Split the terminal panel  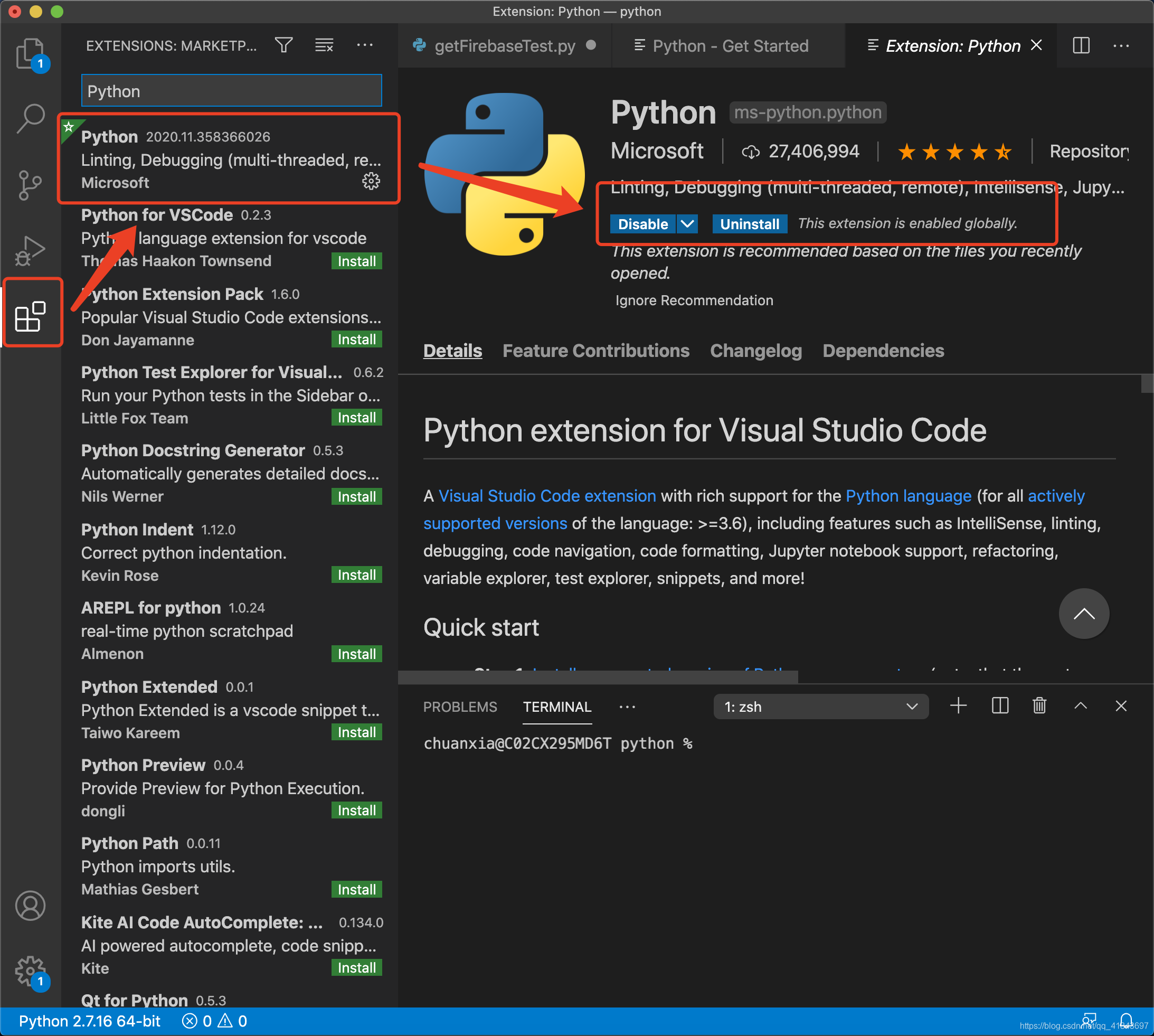[1000, 706]
